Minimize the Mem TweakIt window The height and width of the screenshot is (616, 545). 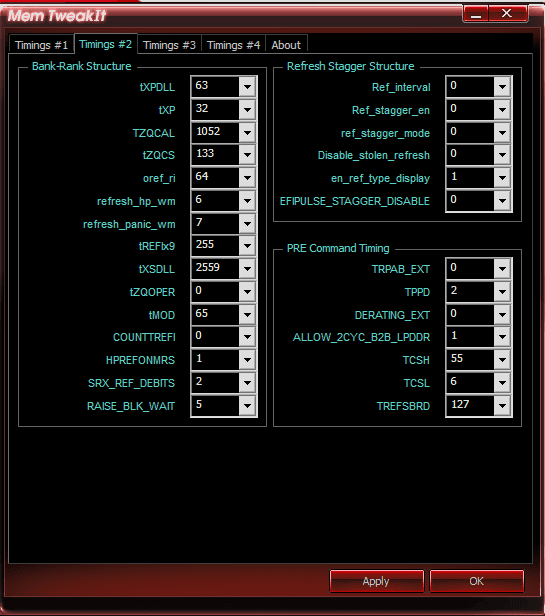pyautogui.click(x=476, y=14)
